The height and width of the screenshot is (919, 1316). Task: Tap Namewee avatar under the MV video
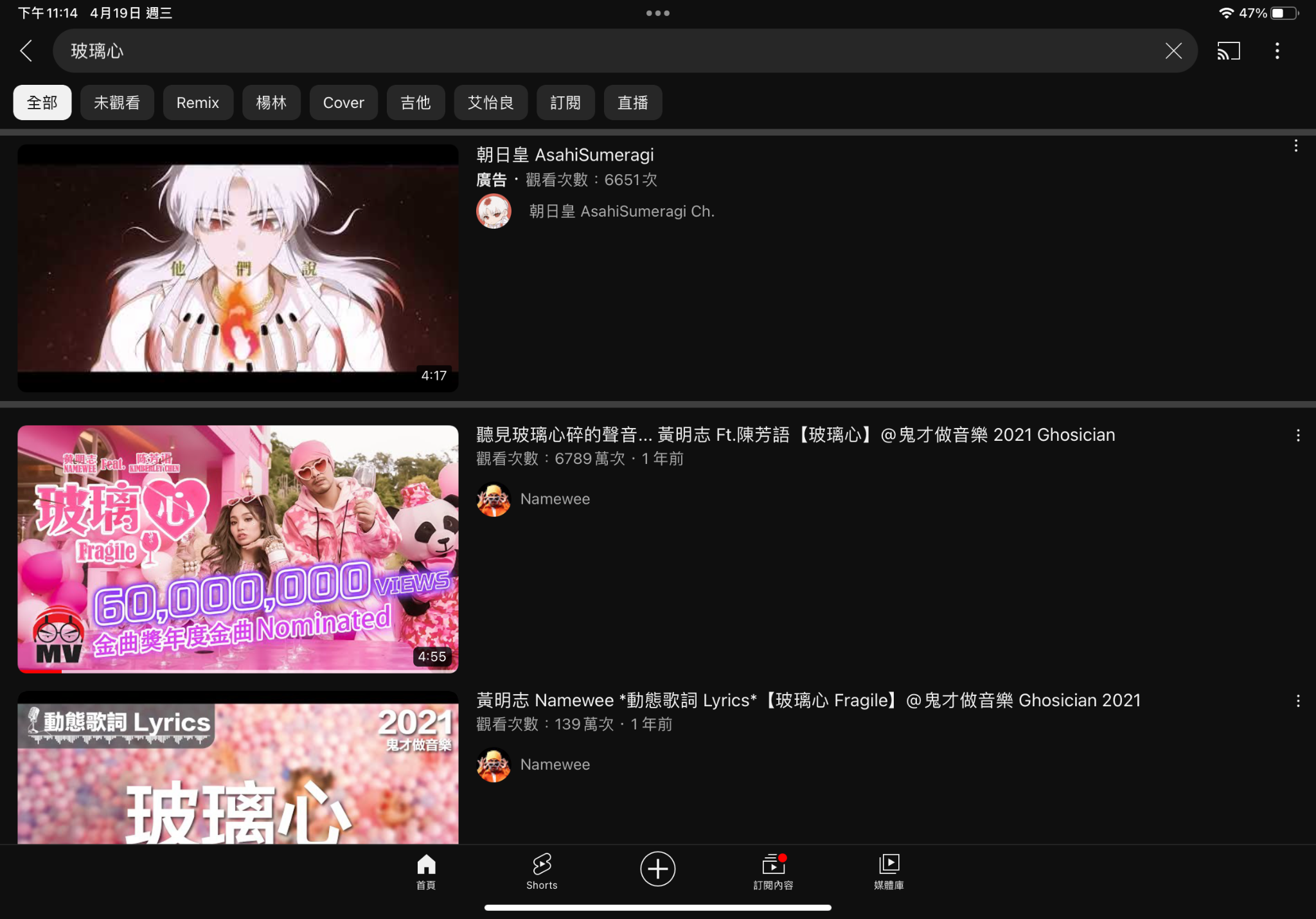click(x=493, y=499)
